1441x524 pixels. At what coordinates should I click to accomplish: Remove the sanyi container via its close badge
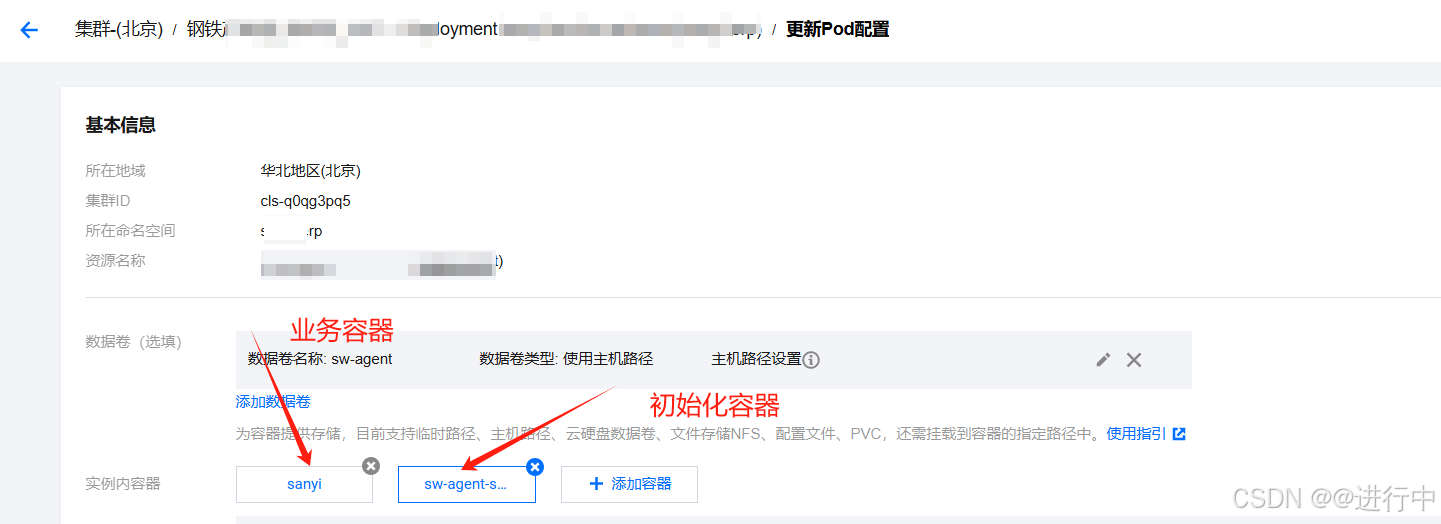tap(371, 466)
